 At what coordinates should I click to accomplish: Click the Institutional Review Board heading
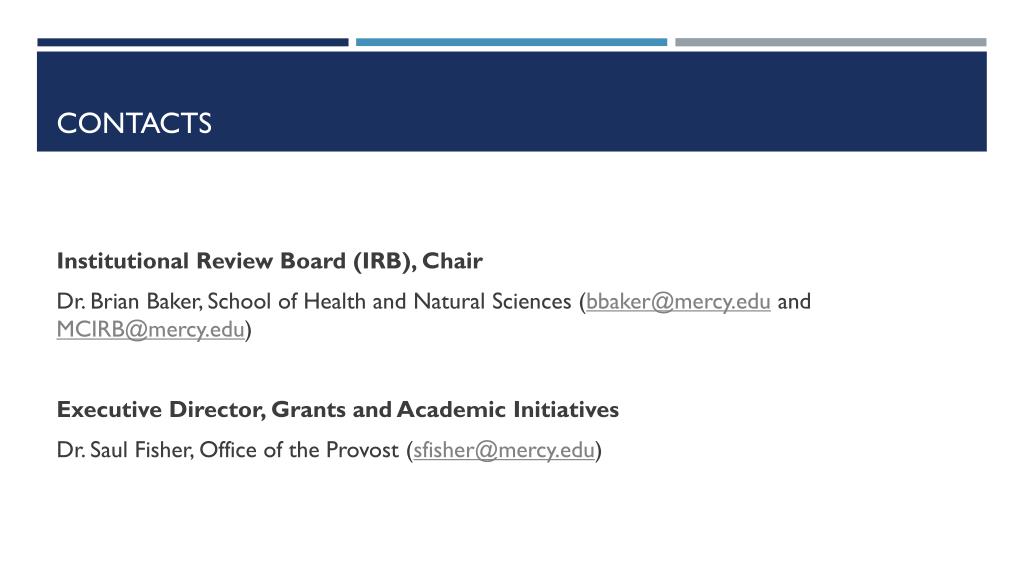click(269, 261)
